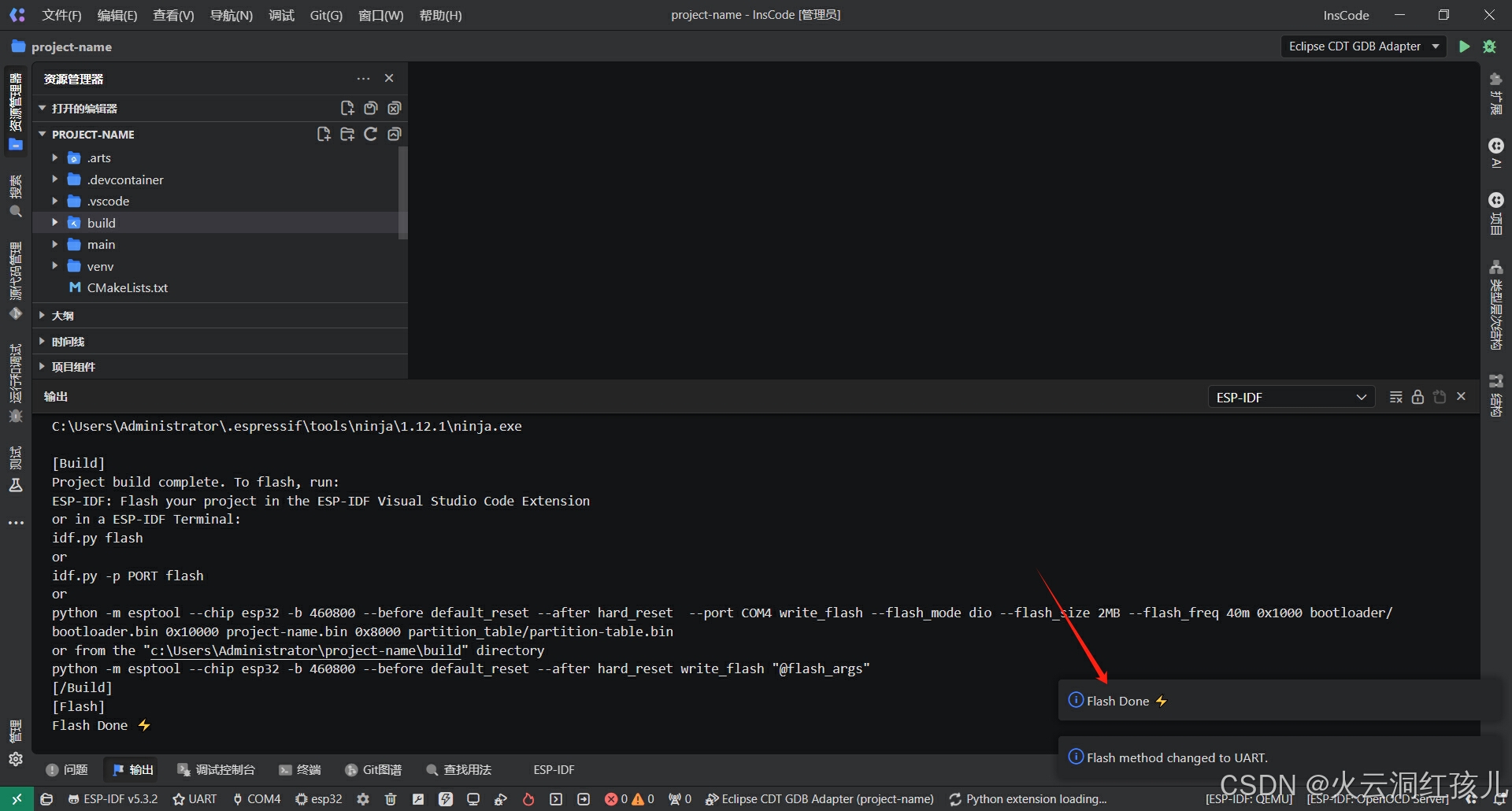This screenshot has width=1512, height=811.
Task: Select flash method UART in status bar
Action: [195, 798]
